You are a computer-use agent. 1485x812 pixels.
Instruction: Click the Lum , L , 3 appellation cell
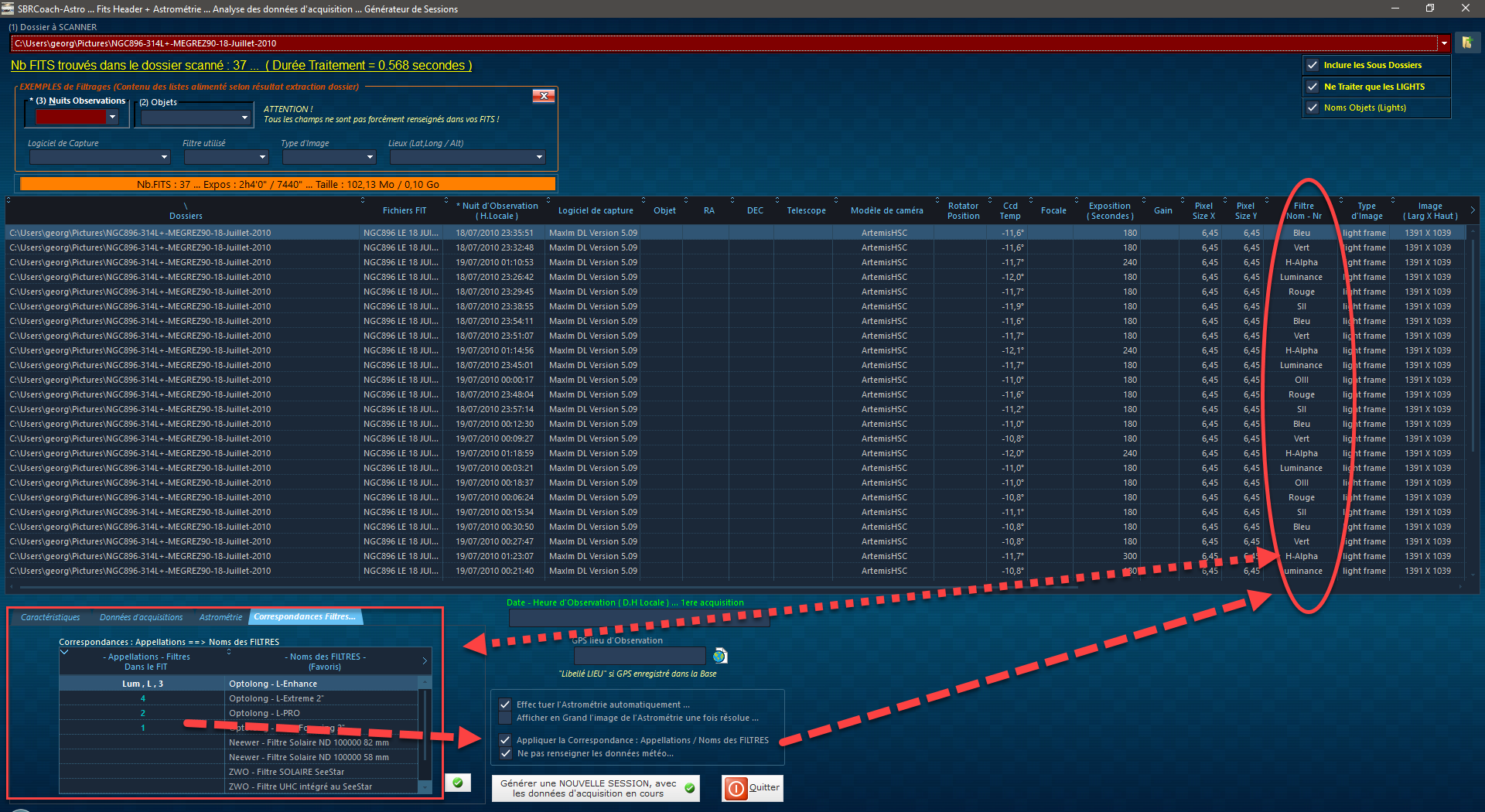(142, 684)
